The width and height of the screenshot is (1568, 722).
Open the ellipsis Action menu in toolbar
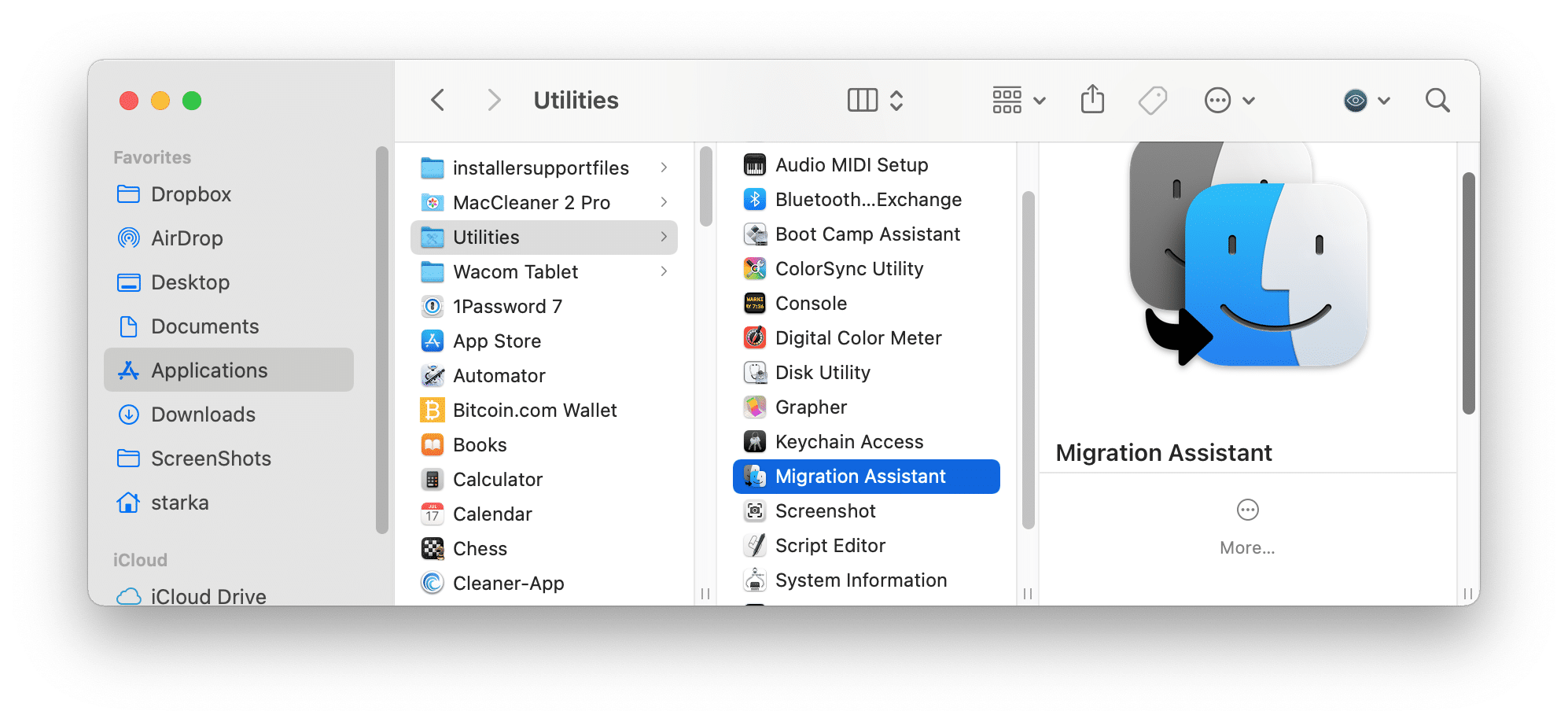[x=1229, y=101]
